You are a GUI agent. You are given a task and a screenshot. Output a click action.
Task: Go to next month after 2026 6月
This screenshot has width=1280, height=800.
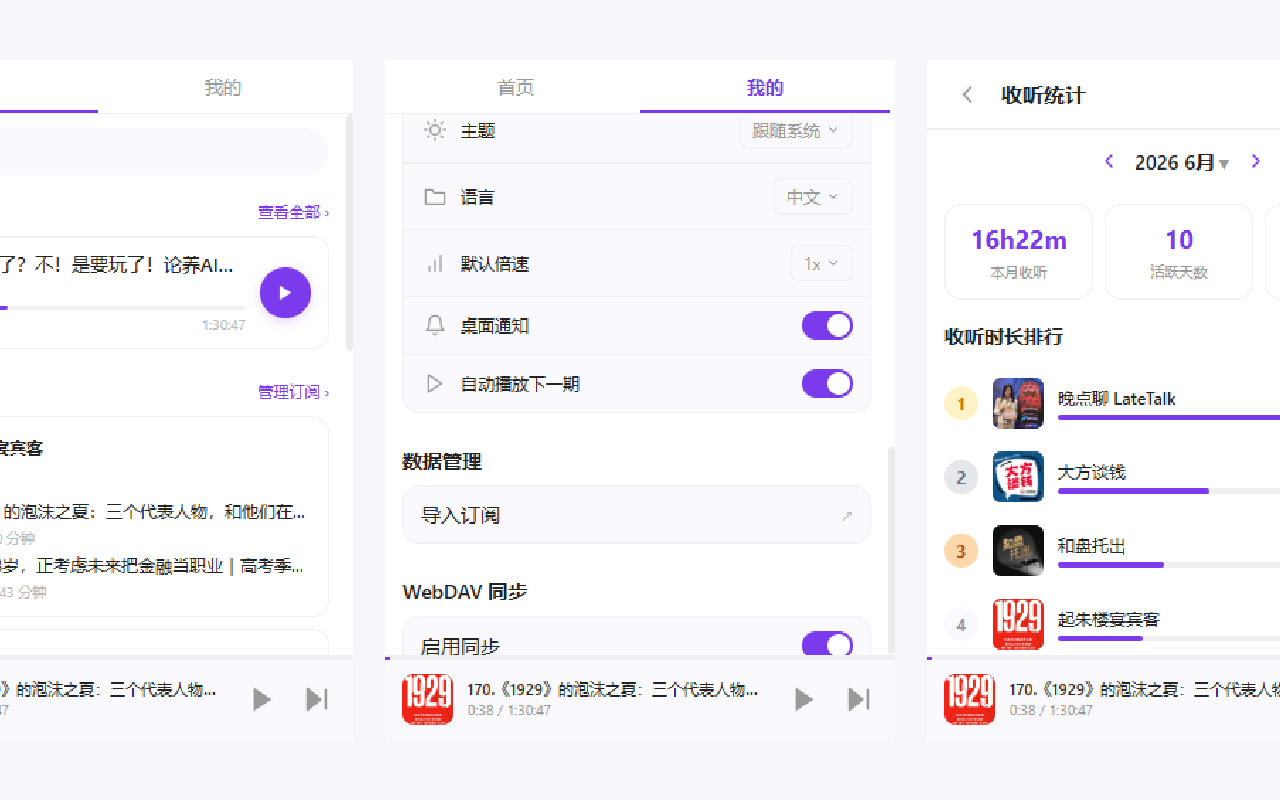pos(1256,161)
